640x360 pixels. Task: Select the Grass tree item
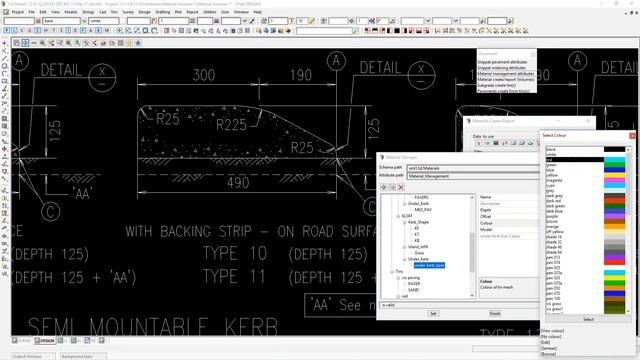pos(419,253)
